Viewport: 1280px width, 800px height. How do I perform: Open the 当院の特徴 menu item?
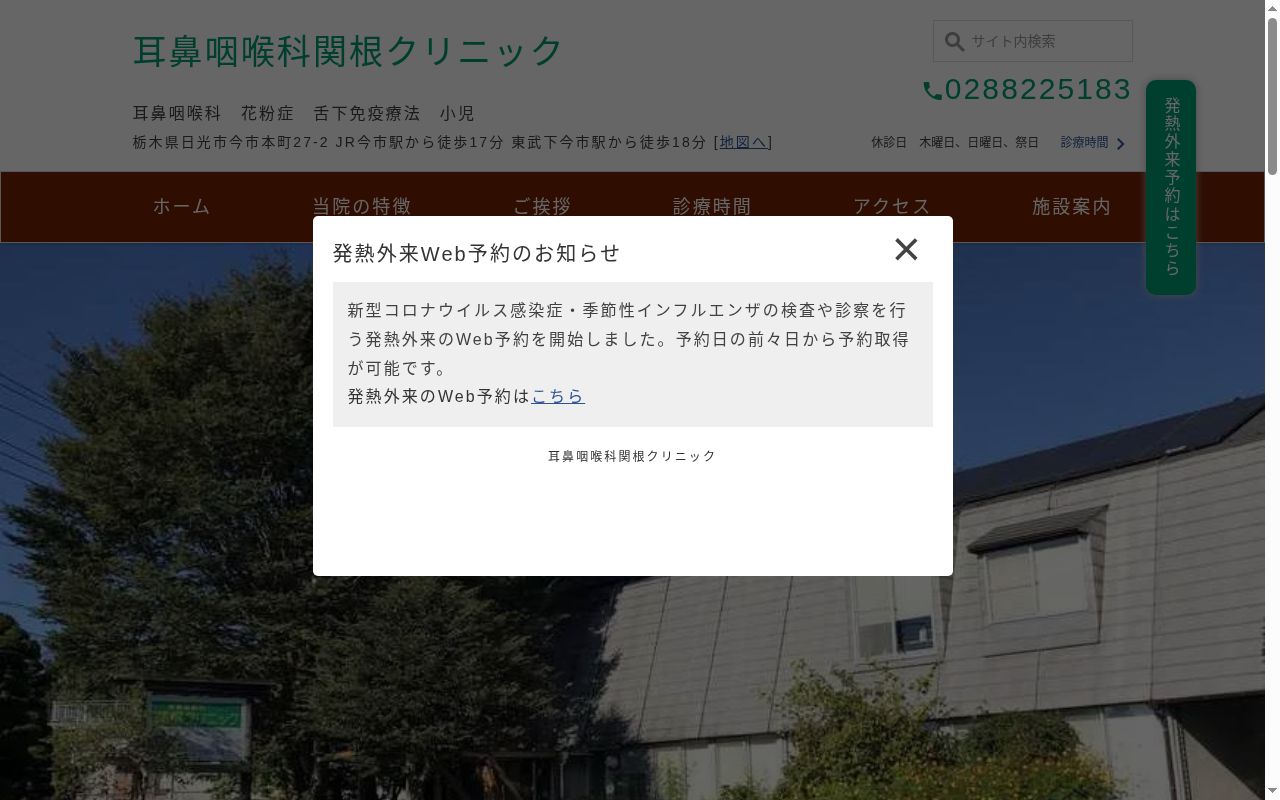coord(362,207)
